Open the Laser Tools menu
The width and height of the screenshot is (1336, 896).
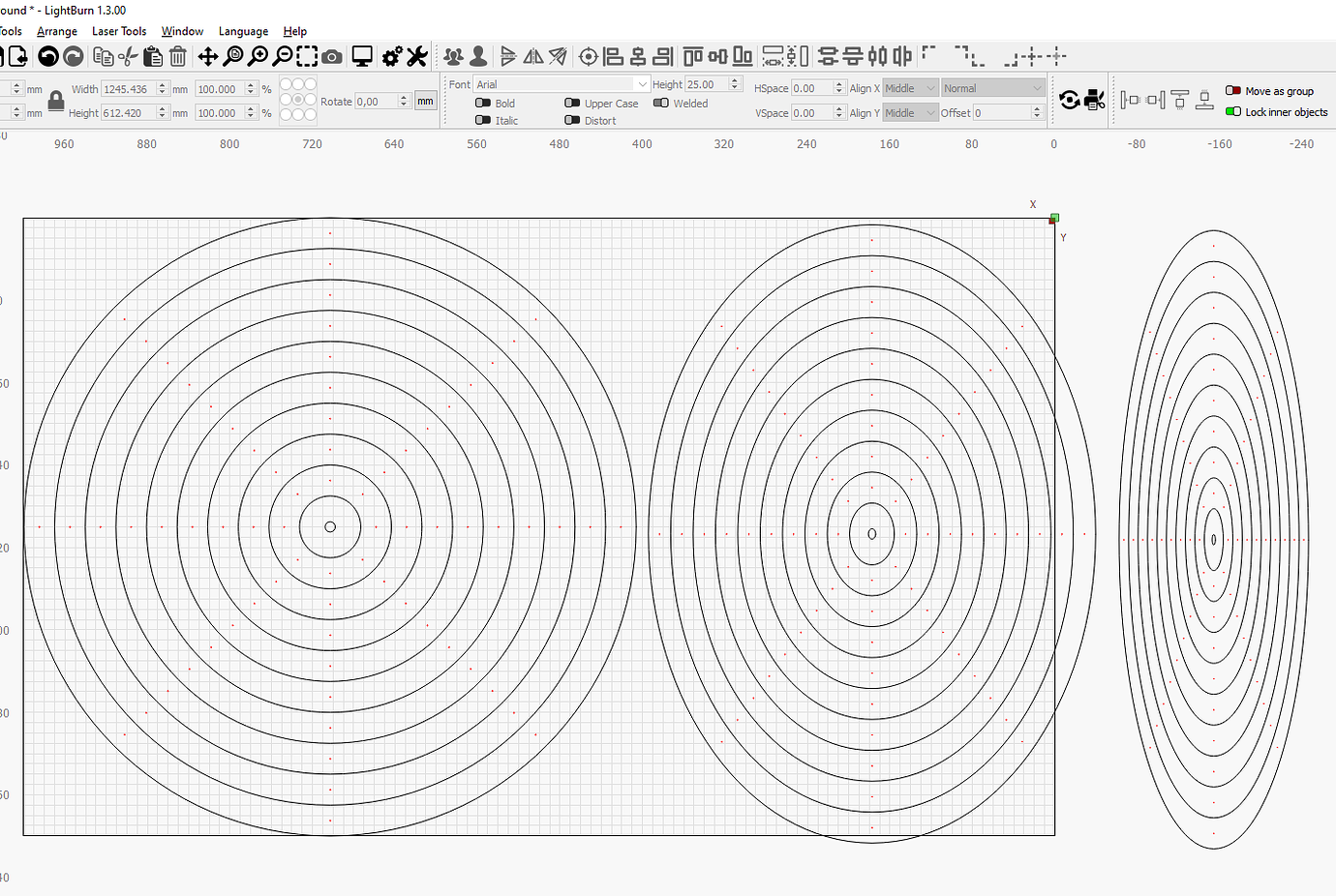tap(118, 30)
